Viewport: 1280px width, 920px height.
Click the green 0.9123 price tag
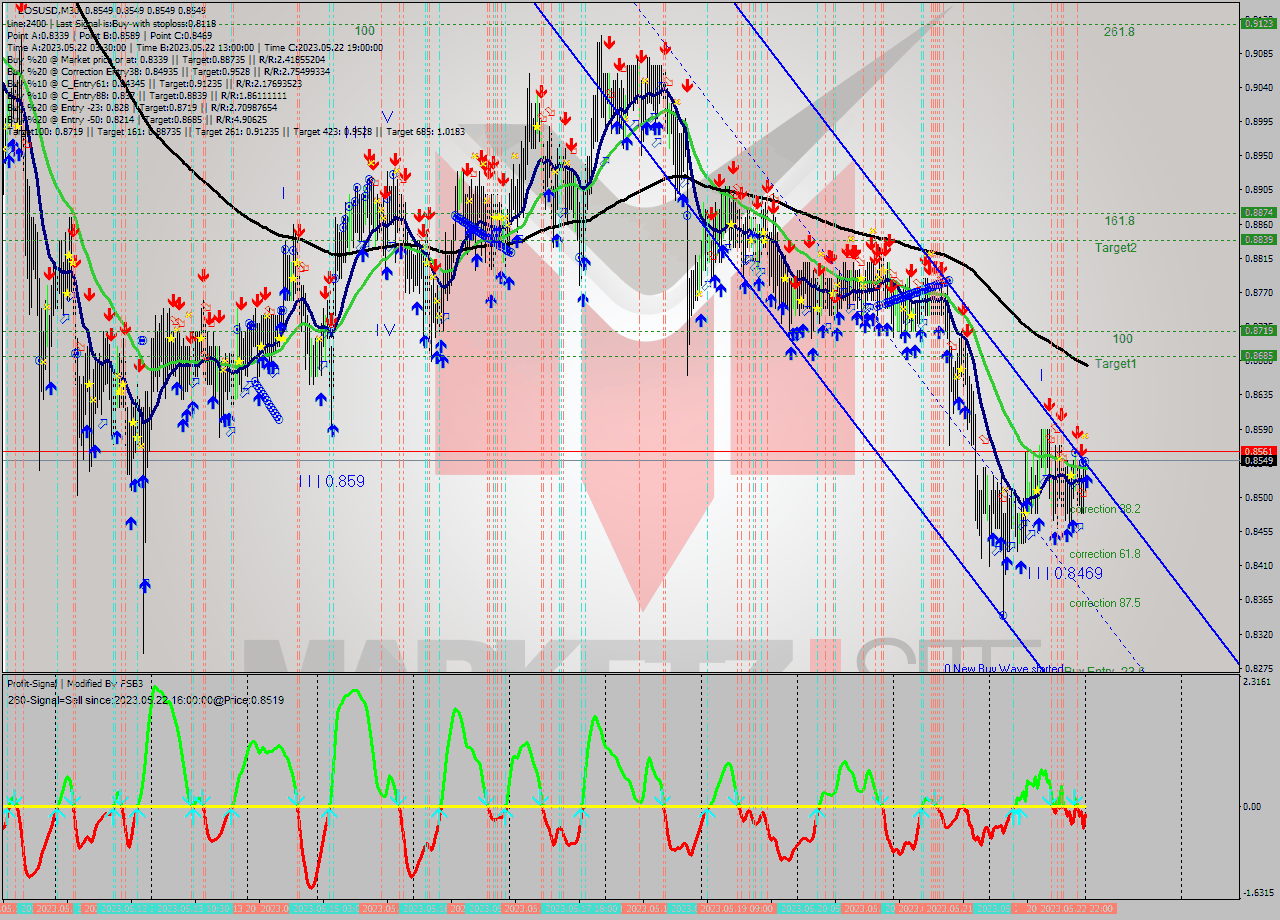[1257, 23]
